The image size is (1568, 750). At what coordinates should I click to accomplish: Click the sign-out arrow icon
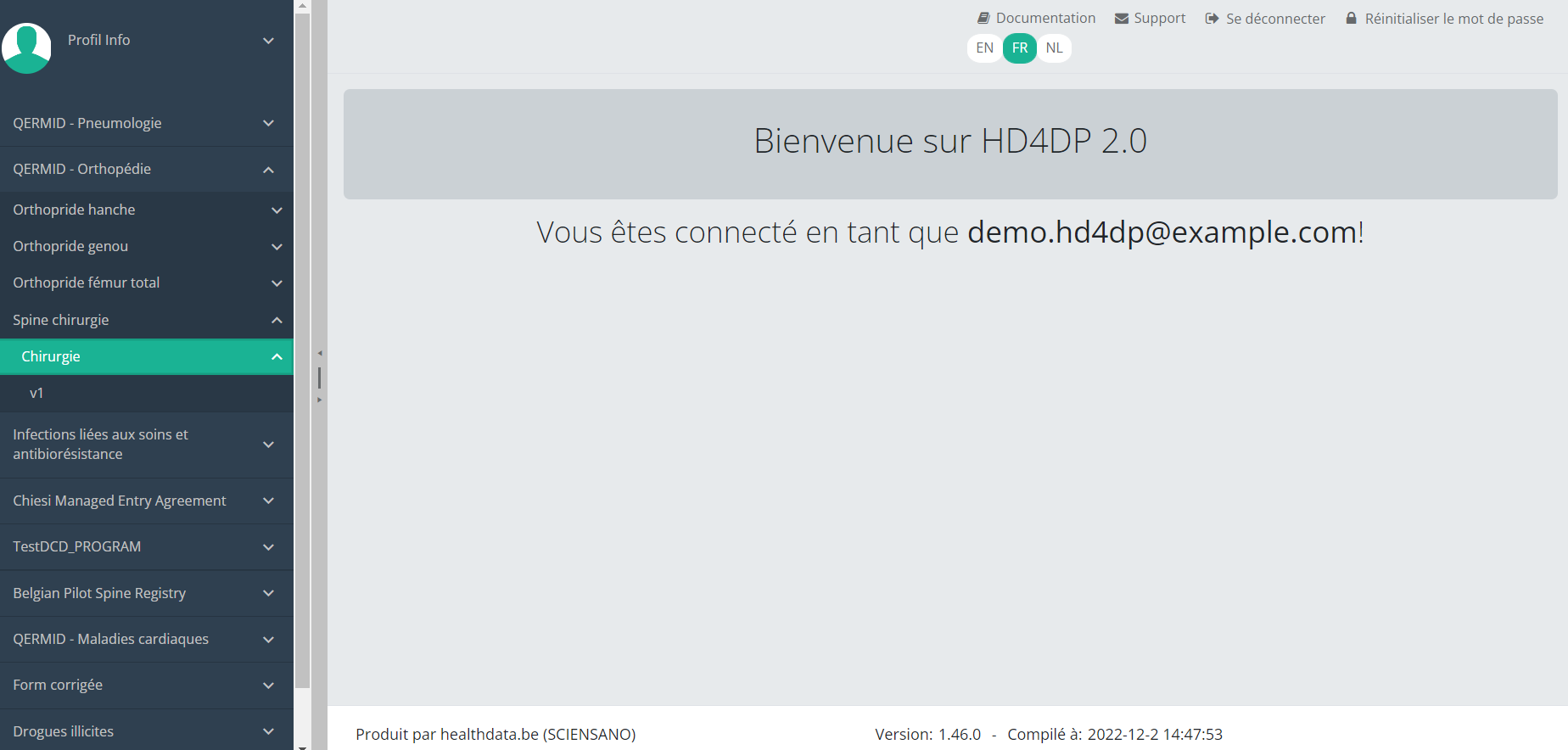(1212, 19)
